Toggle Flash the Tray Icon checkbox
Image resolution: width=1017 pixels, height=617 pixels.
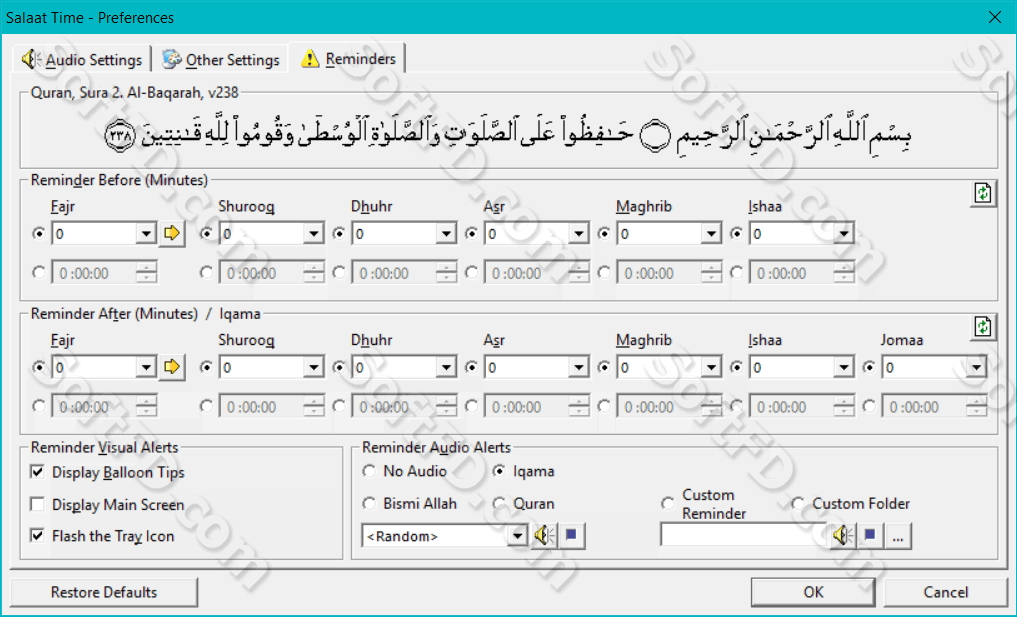[x=38, y=536]
